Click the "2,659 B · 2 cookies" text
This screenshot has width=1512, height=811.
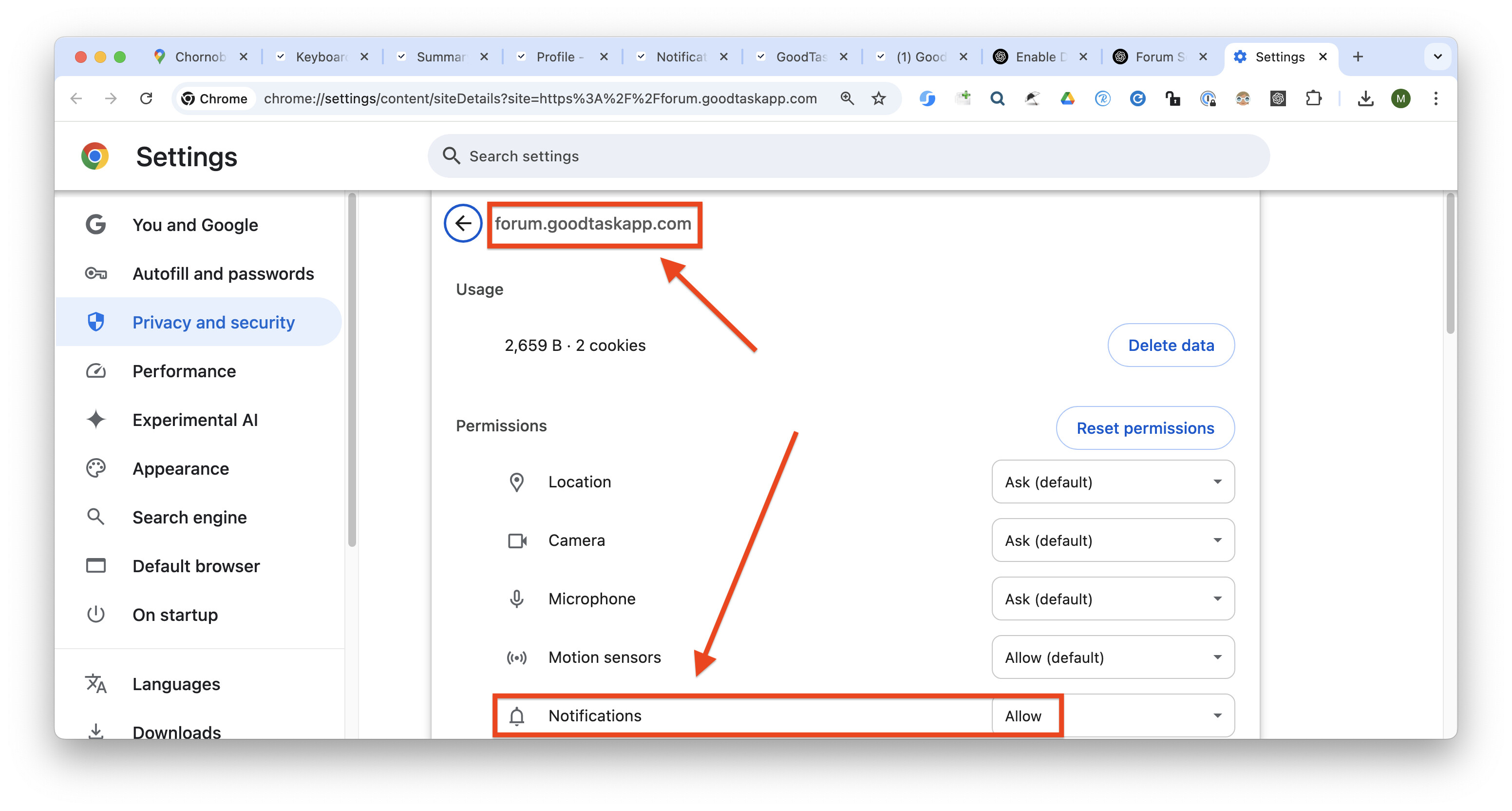pyautogui.click(x=575, y=345)
